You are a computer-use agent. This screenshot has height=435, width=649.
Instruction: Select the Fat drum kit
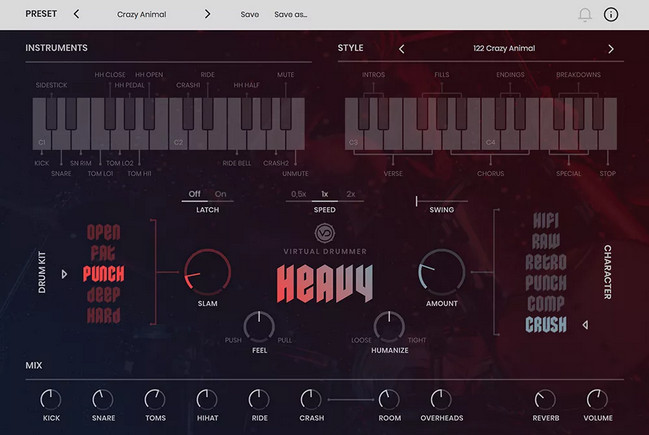tap(103, 253)
